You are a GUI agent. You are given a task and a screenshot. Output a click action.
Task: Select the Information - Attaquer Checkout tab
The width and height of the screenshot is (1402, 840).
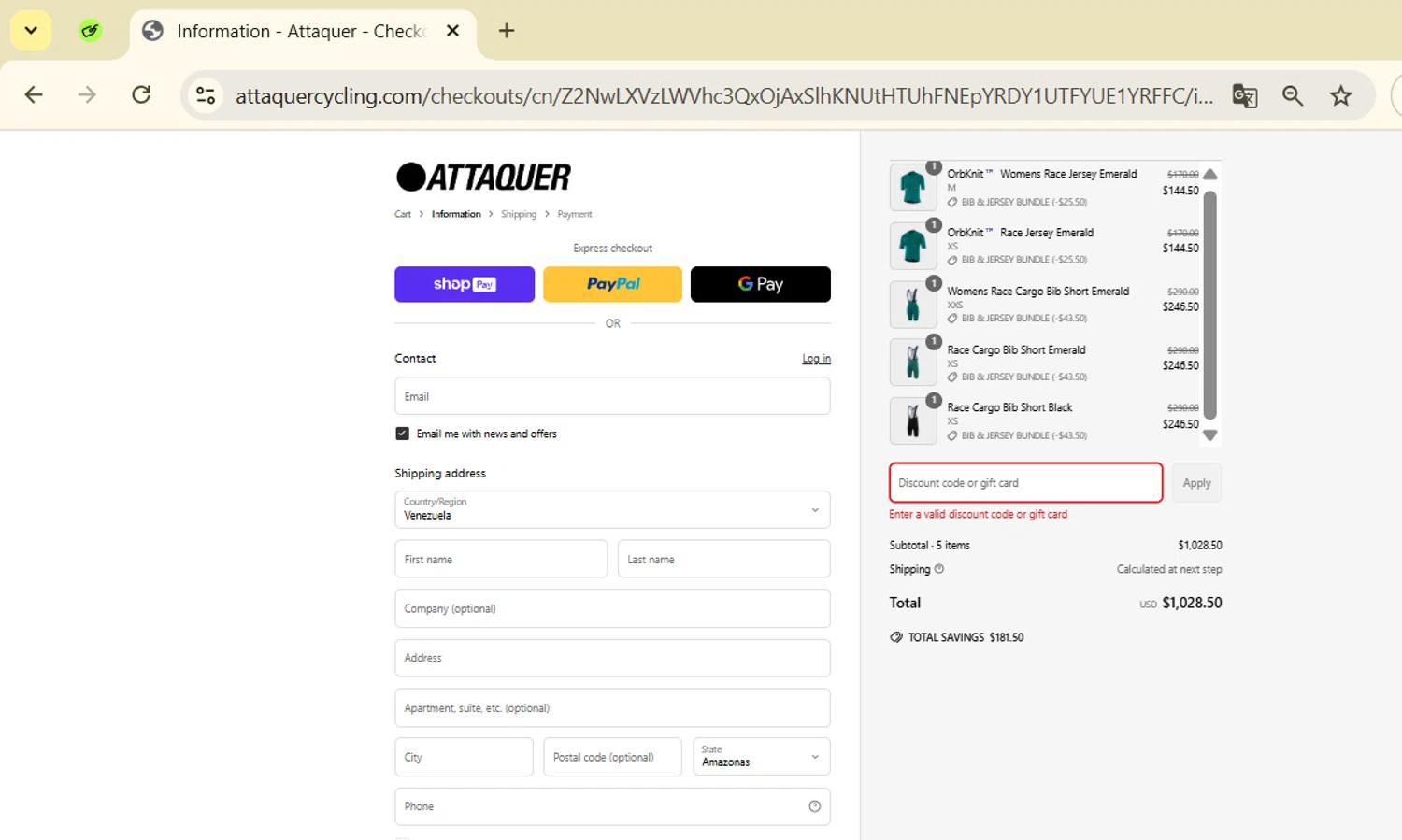pos(301,32)
